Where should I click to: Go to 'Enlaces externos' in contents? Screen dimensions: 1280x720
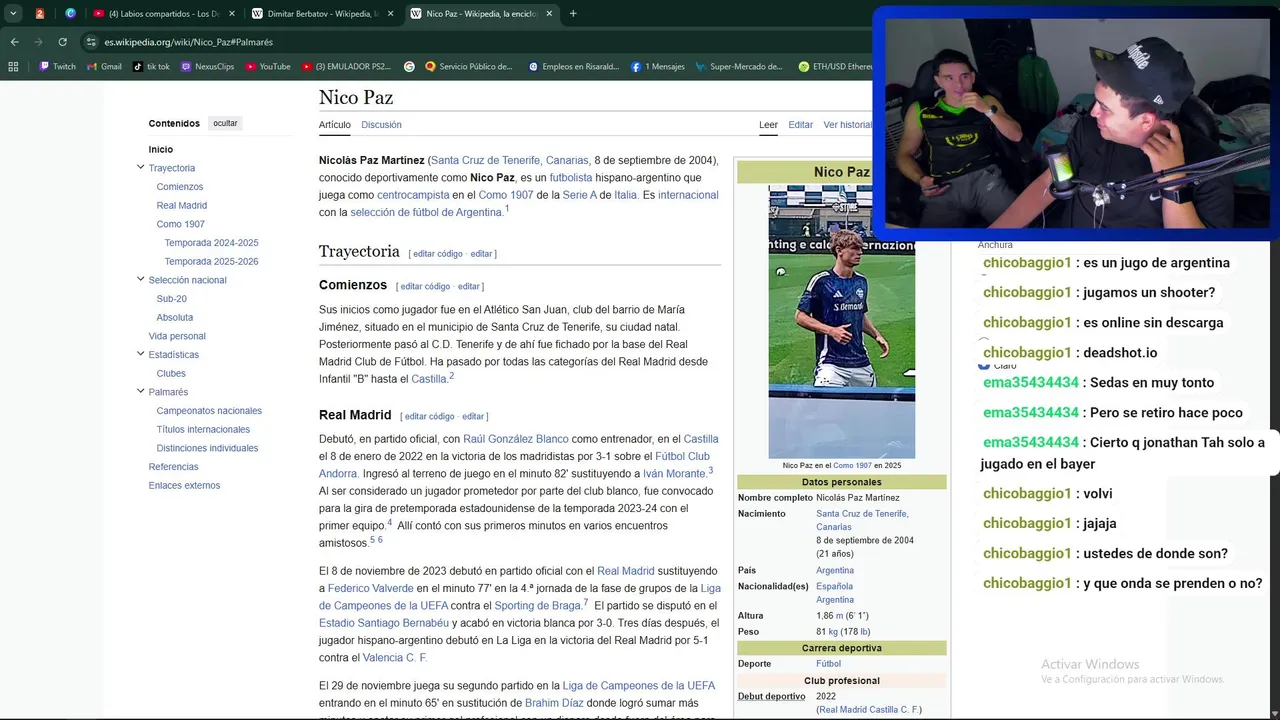coord(184,486)
